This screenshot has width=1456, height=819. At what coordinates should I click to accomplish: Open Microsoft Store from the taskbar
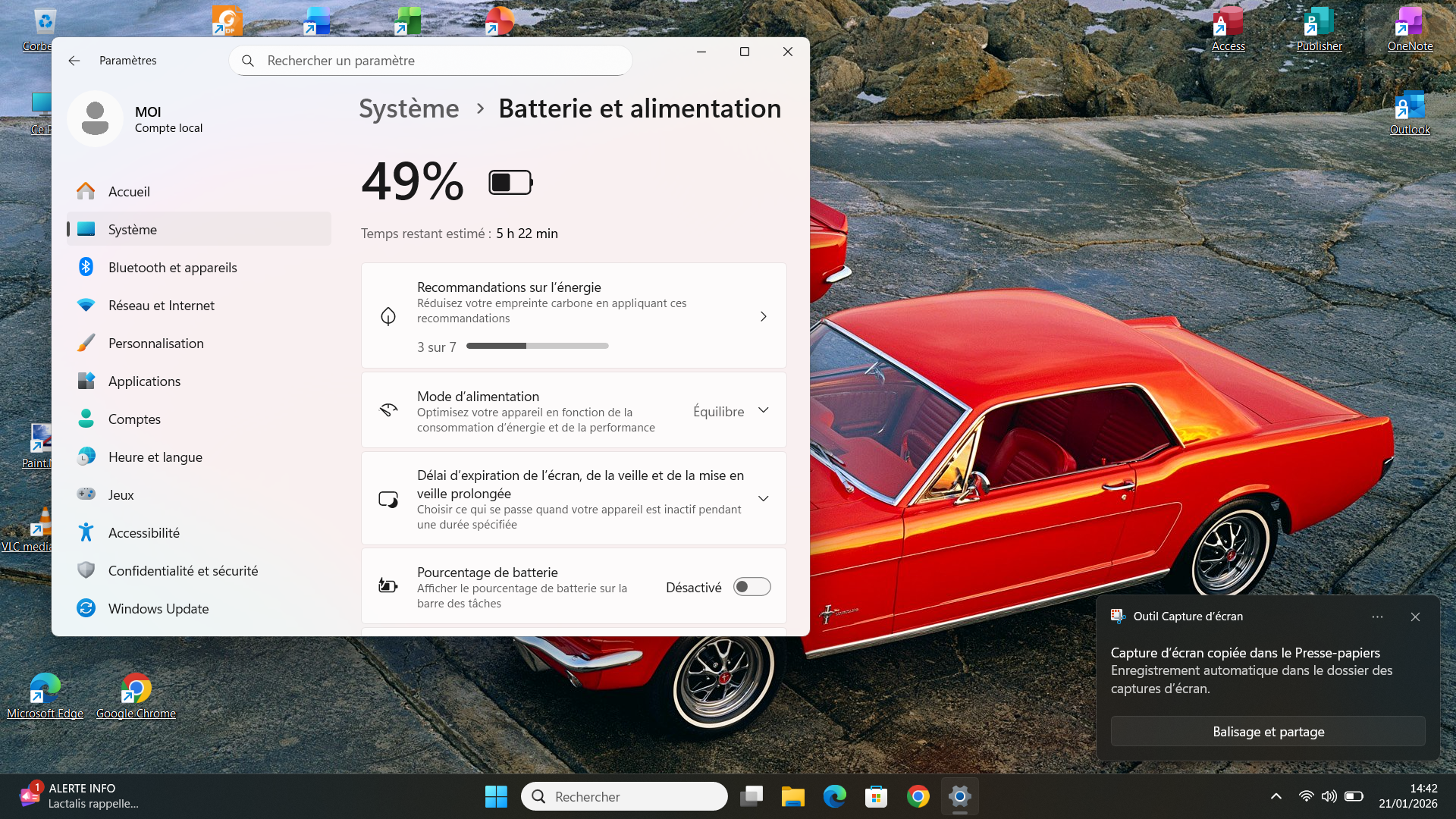[x=876, y=796]
